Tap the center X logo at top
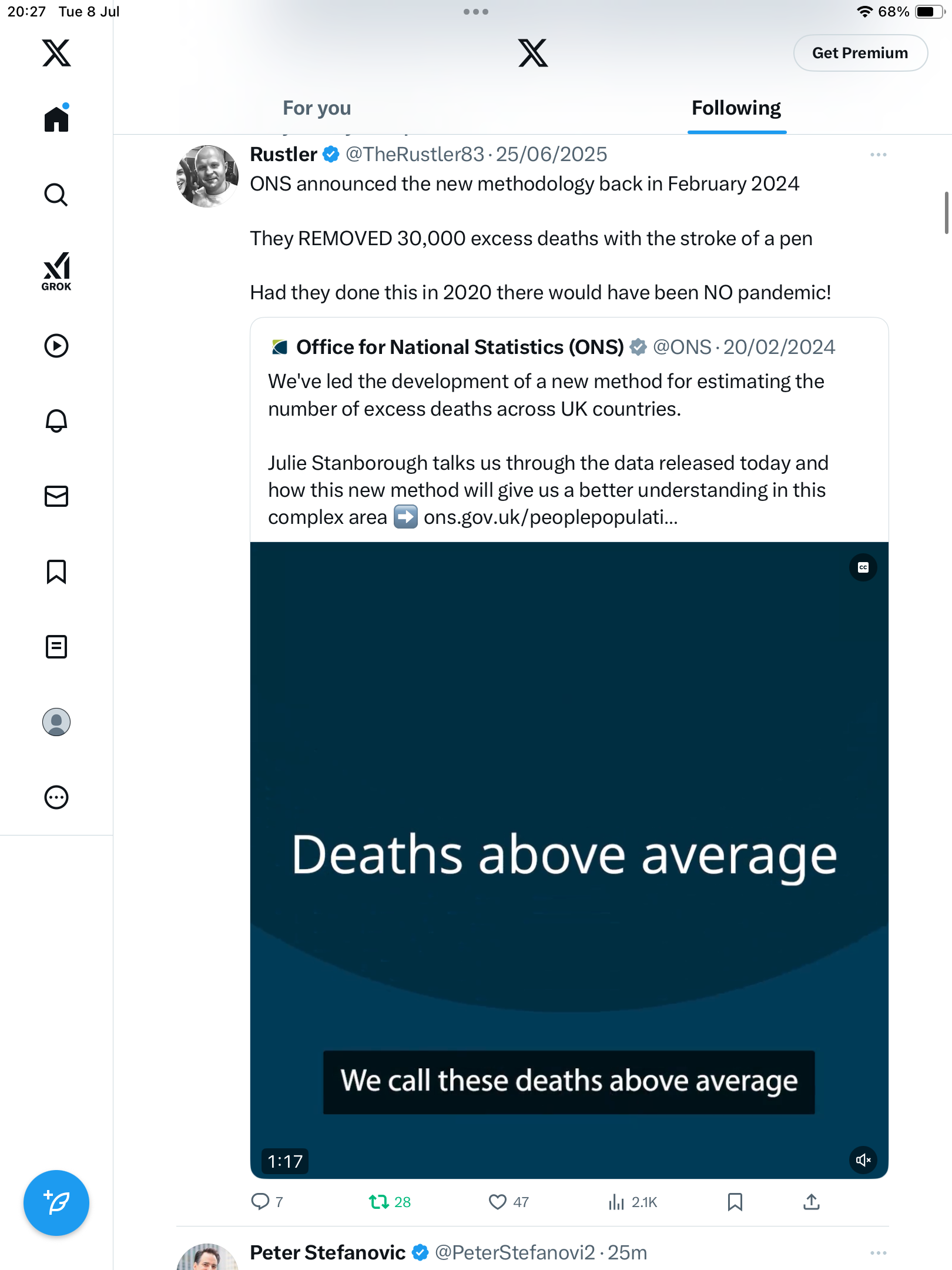 click(533, 53)
